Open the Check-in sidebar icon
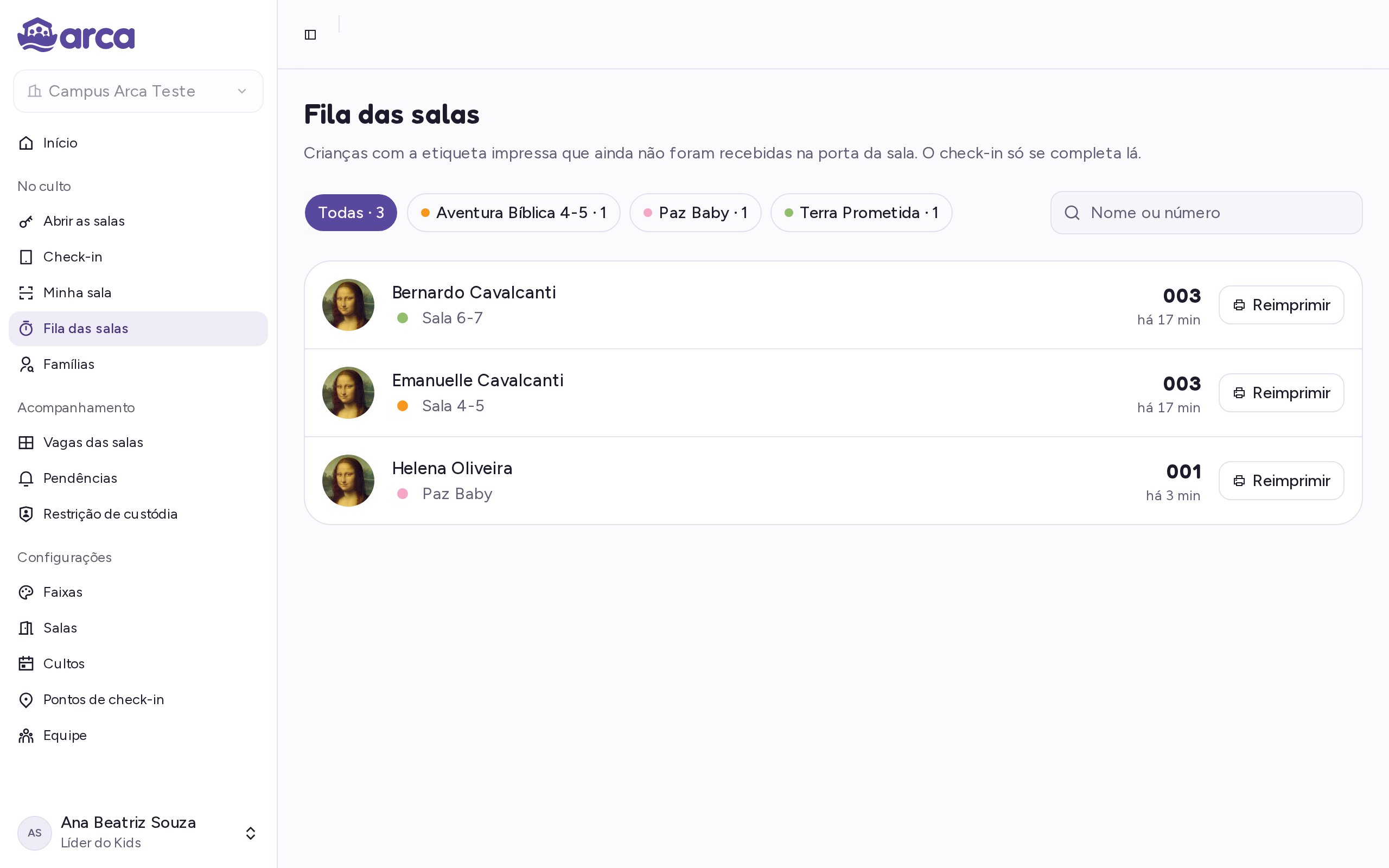Image resolution: width=1389 pixels, height=868 pixels. [x=26, y=257]
